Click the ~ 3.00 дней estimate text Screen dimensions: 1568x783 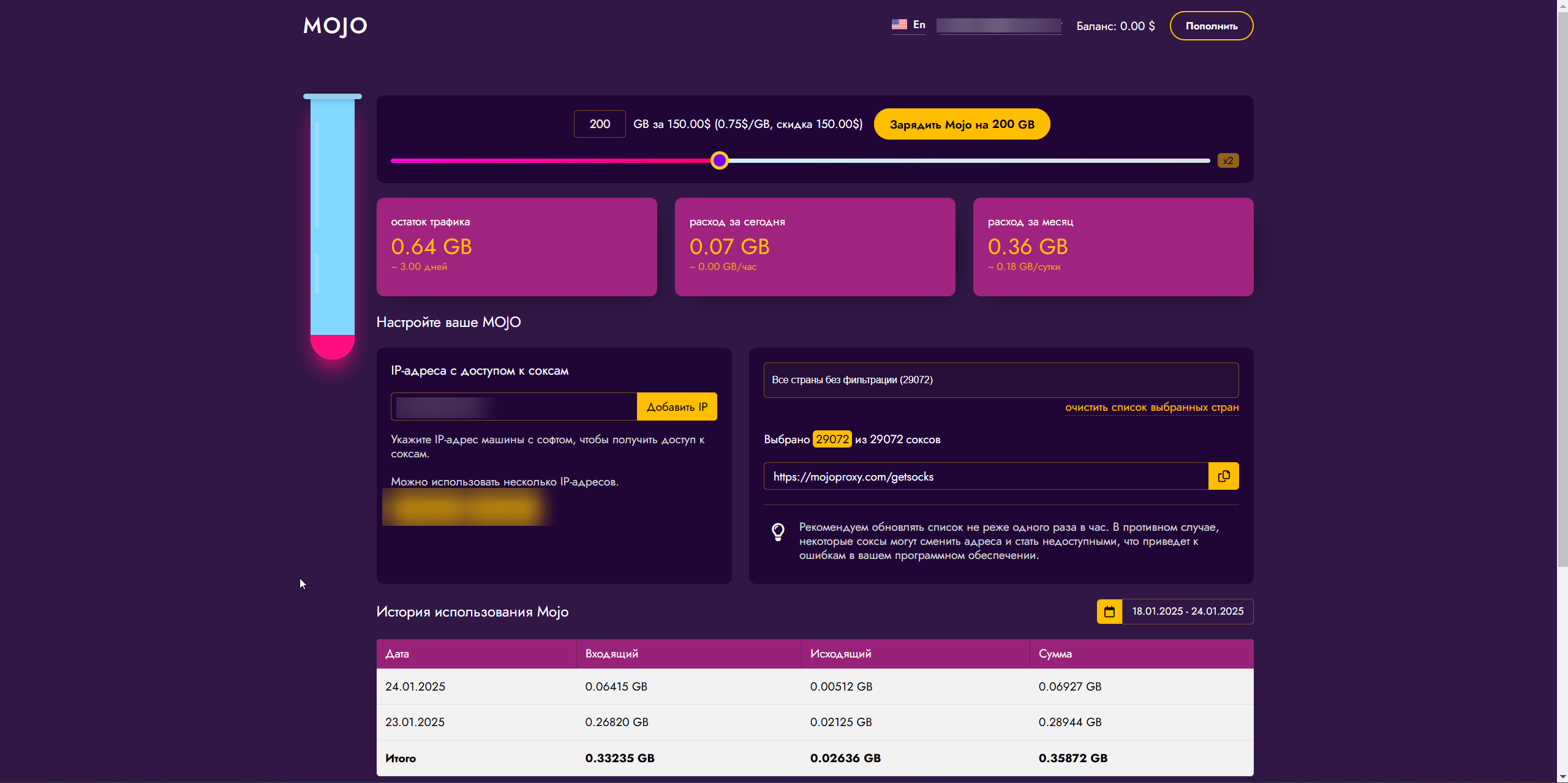pos(419,267)
